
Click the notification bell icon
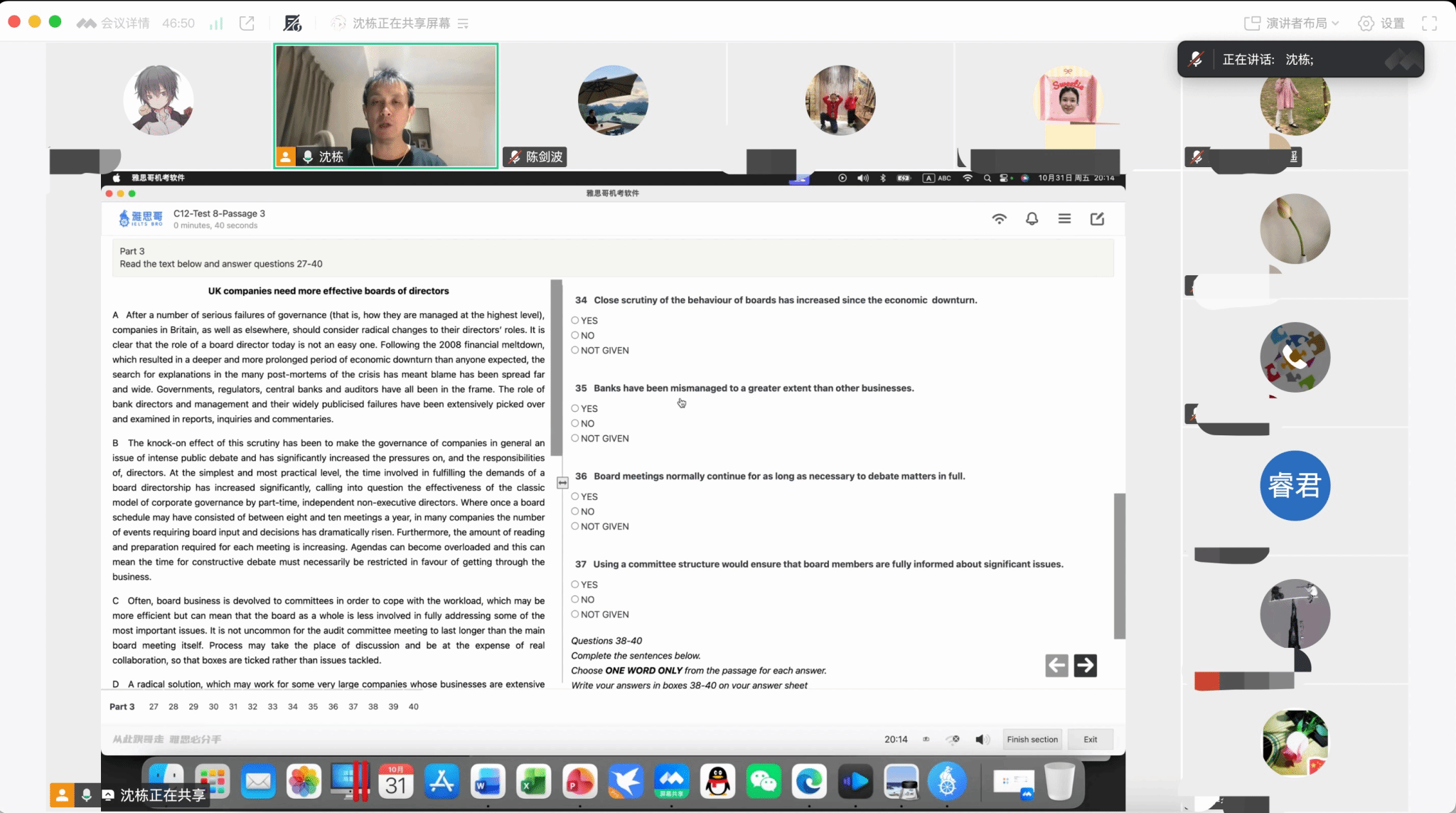(x=1032, y=219)
